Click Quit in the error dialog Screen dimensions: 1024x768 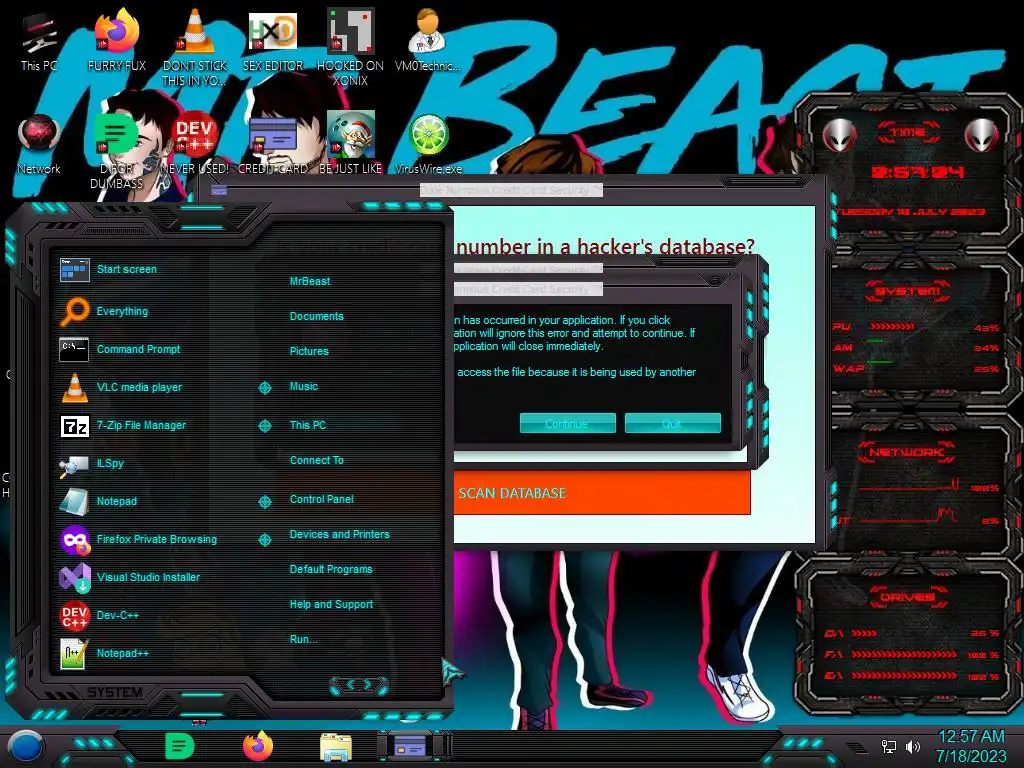pos(672,423)
